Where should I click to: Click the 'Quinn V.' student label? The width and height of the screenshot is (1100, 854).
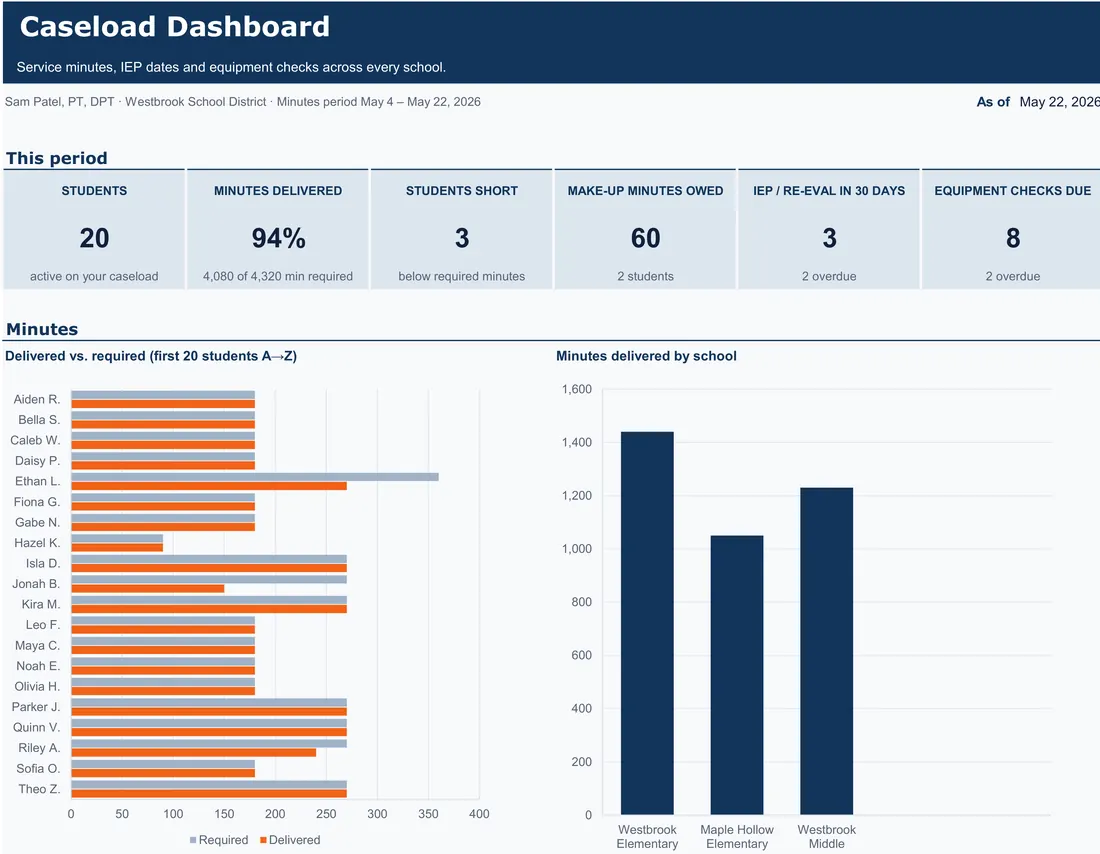(36, 728)
